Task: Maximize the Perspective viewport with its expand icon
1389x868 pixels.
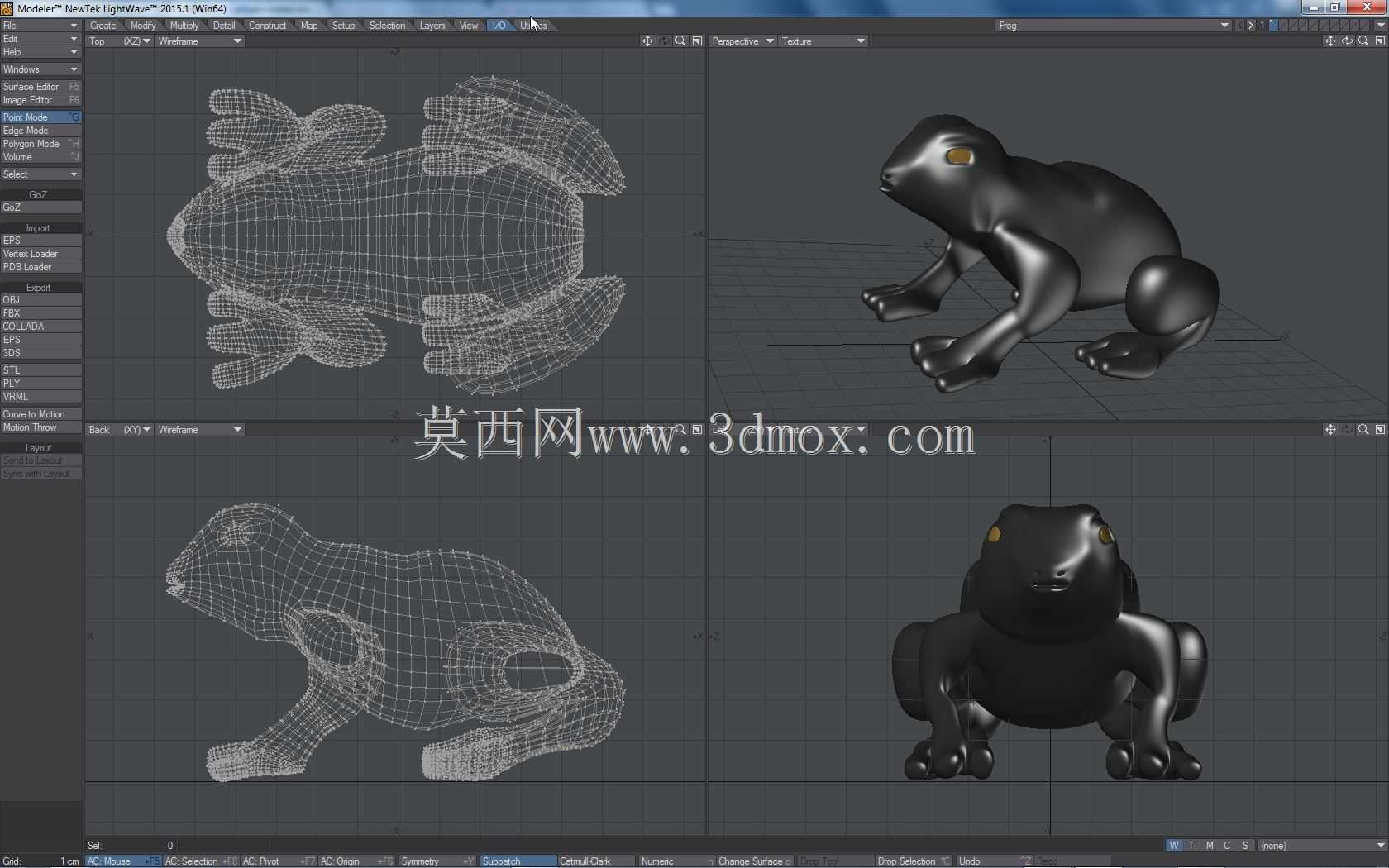Action: (x=1380, y=41)
